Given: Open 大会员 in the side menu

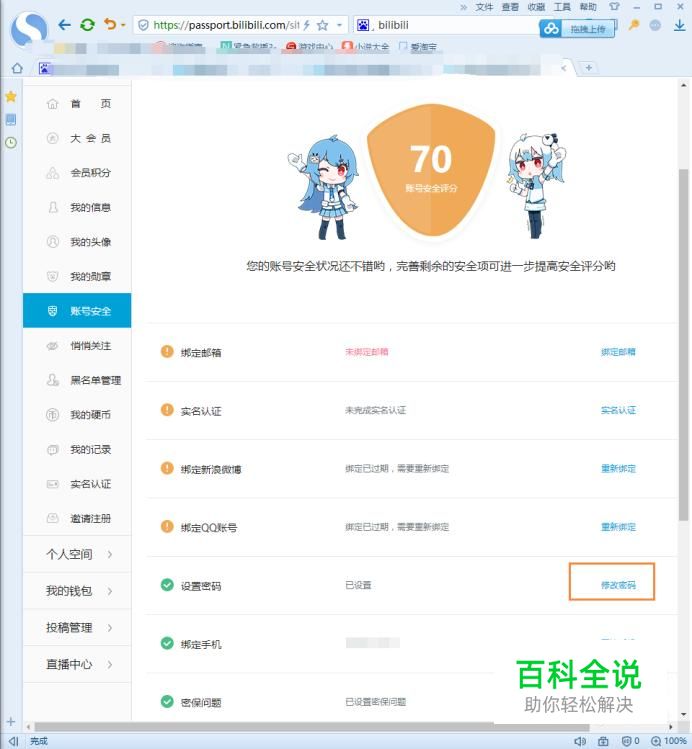Looking at the screenshot, I should tap(77, 138).
